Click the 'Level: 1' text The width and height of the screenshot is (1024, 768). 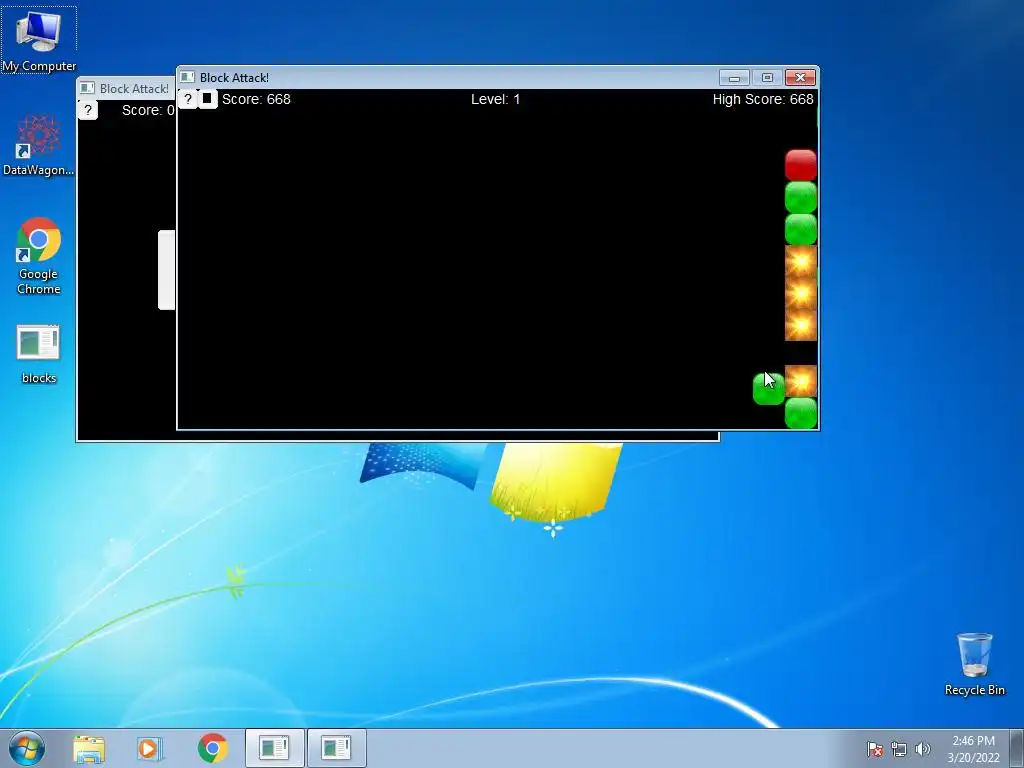tap(496, 99)
